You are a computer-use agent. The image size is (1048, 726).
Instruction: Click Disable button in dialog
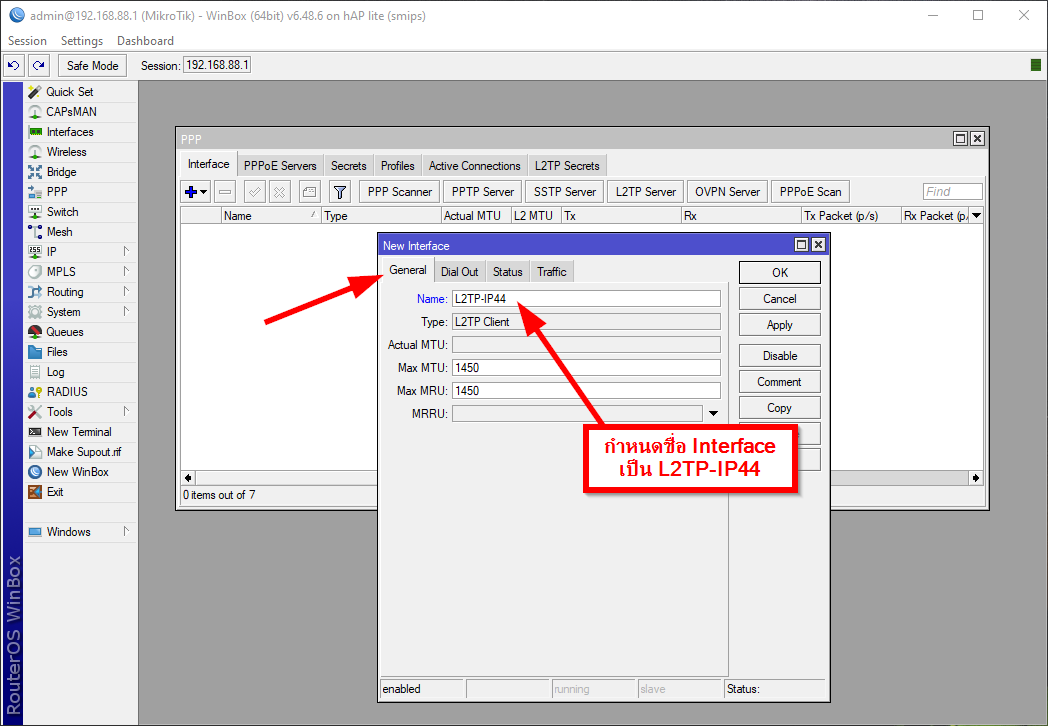779,356
